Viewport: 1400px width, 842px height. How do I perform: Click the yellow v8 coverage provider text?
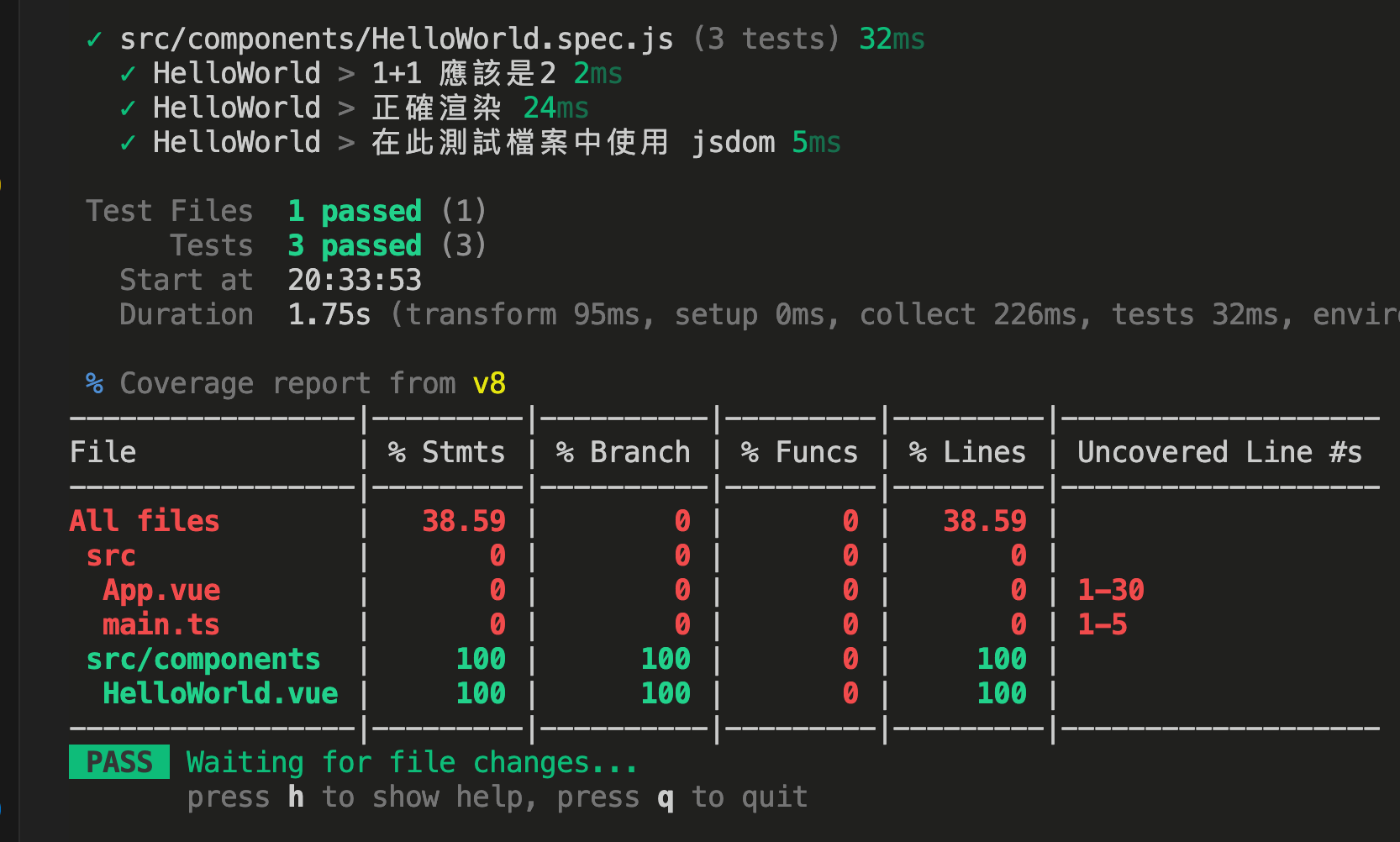pyautogui.click(x=489, y=383)
